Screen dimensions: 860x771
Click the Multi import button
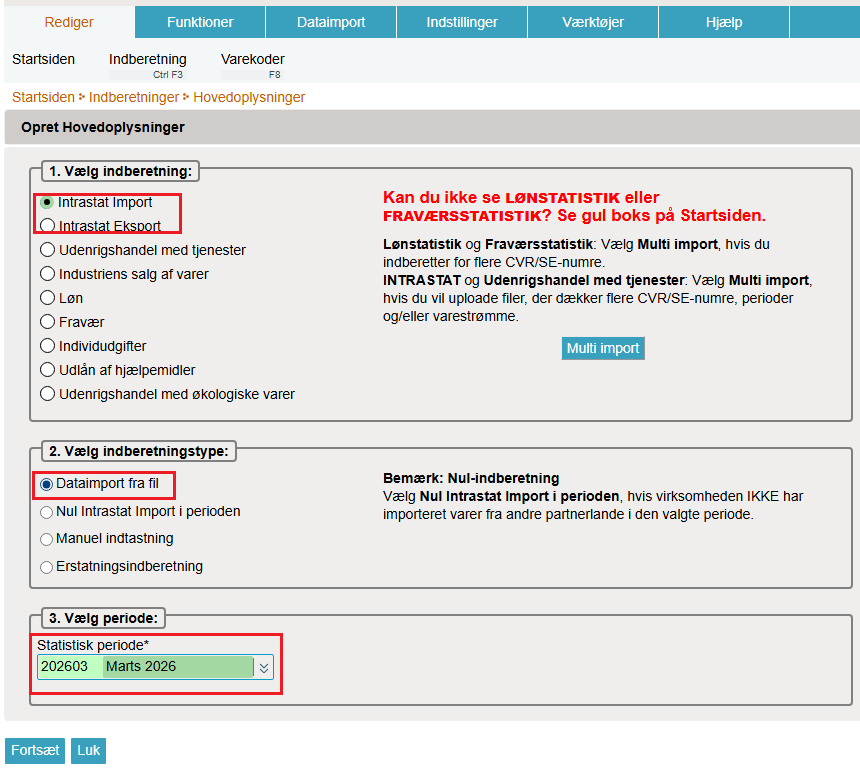coord(603,348)
